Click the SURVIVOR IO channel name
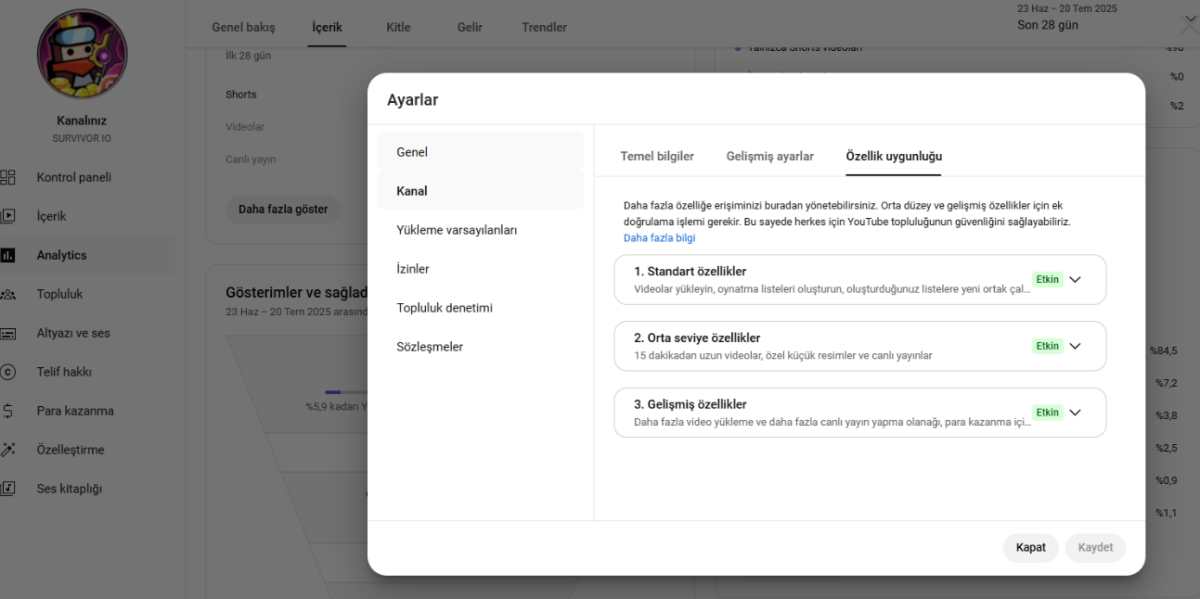 point(82,138)
